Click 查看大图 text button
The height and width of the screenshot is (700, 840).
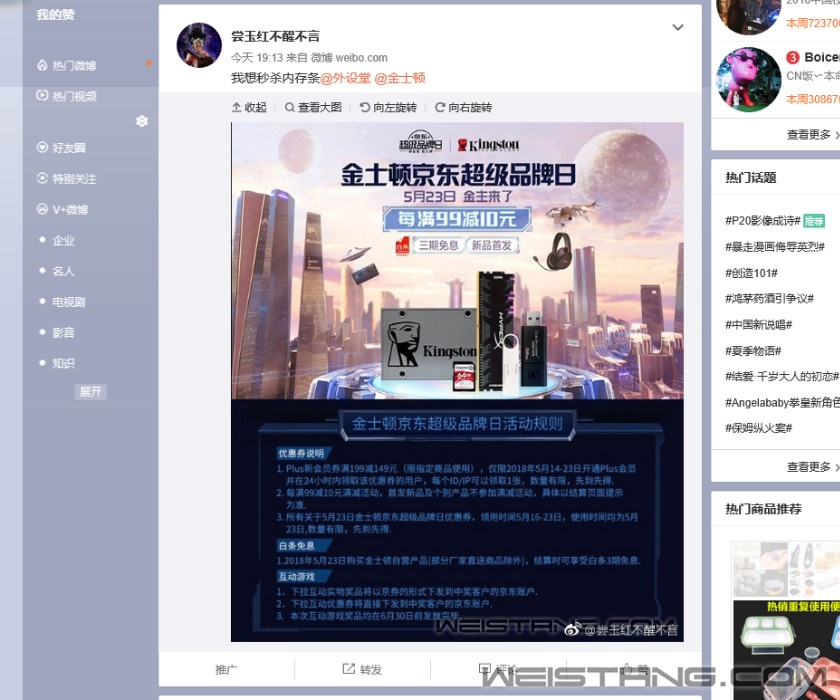pyautogui.click(x=320, y=107)
